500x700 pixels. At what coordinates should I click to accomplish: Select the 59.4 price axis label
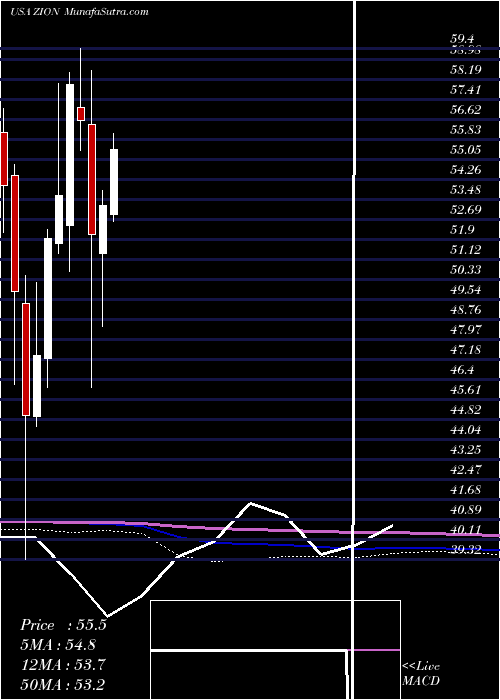462,39
